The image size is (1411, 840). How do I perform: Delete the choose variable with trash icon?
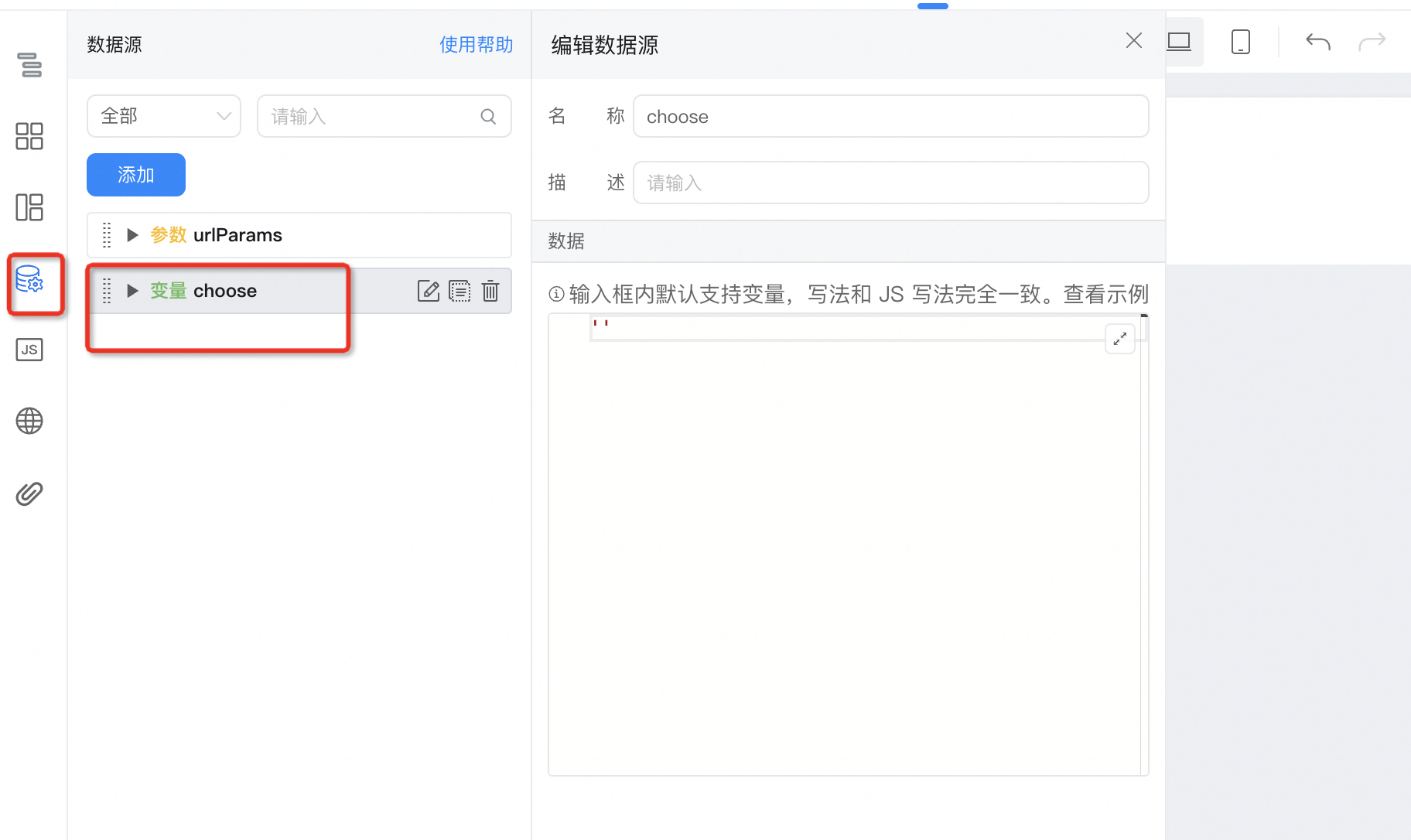pyautogui.click(x=490, y=291)
